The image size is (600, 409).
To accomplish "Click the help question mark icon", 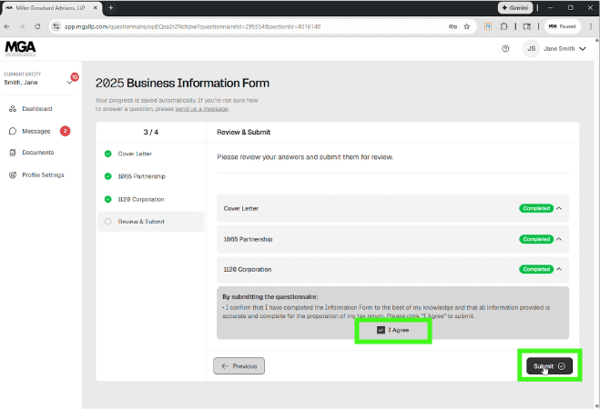I will pos(505,48).
